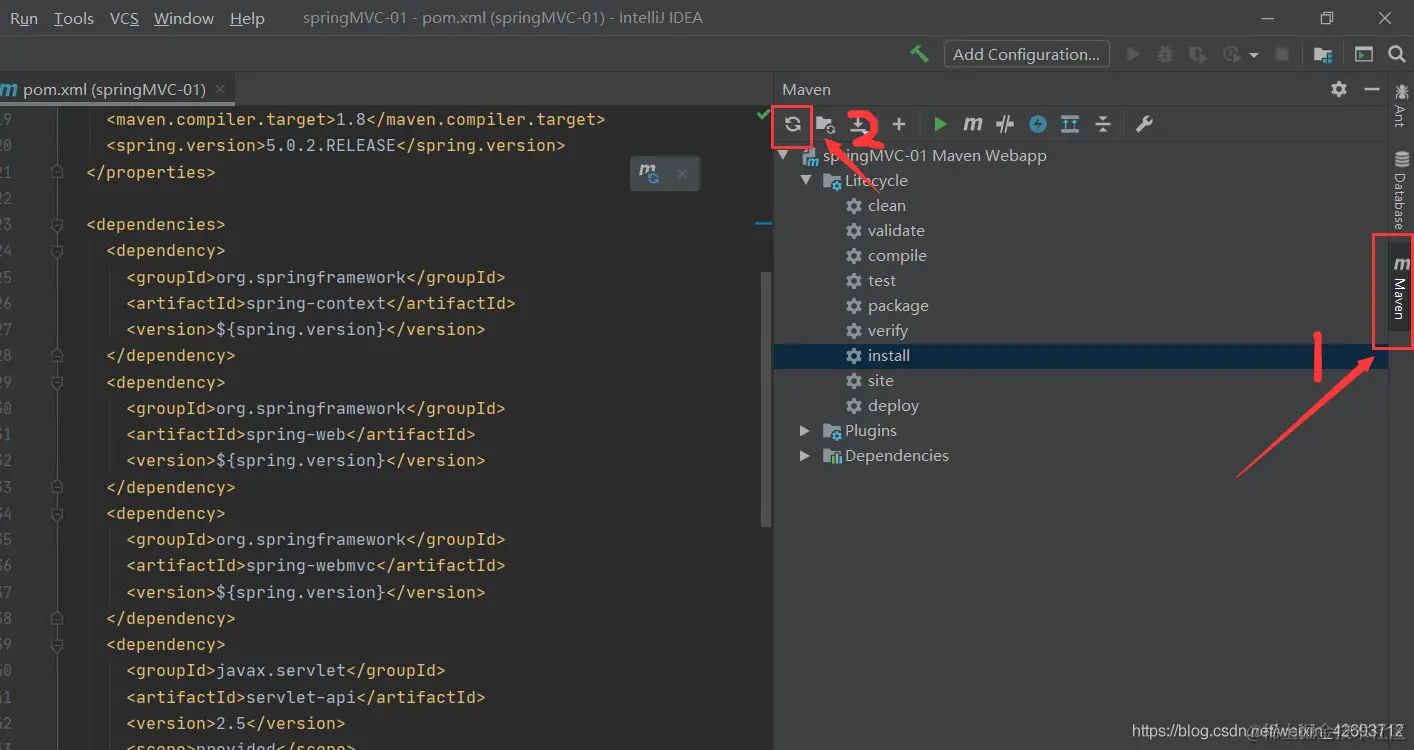Toggle the Maven side tool tab
The width and height of the screenshot is (1414, 750).
(1401, 290)
